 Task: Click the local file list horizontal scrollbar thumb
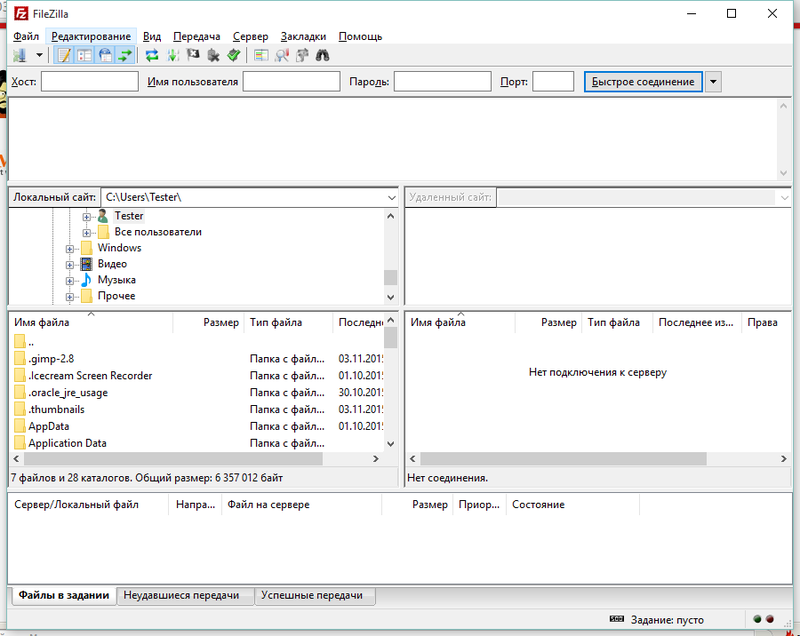(173, 459)
